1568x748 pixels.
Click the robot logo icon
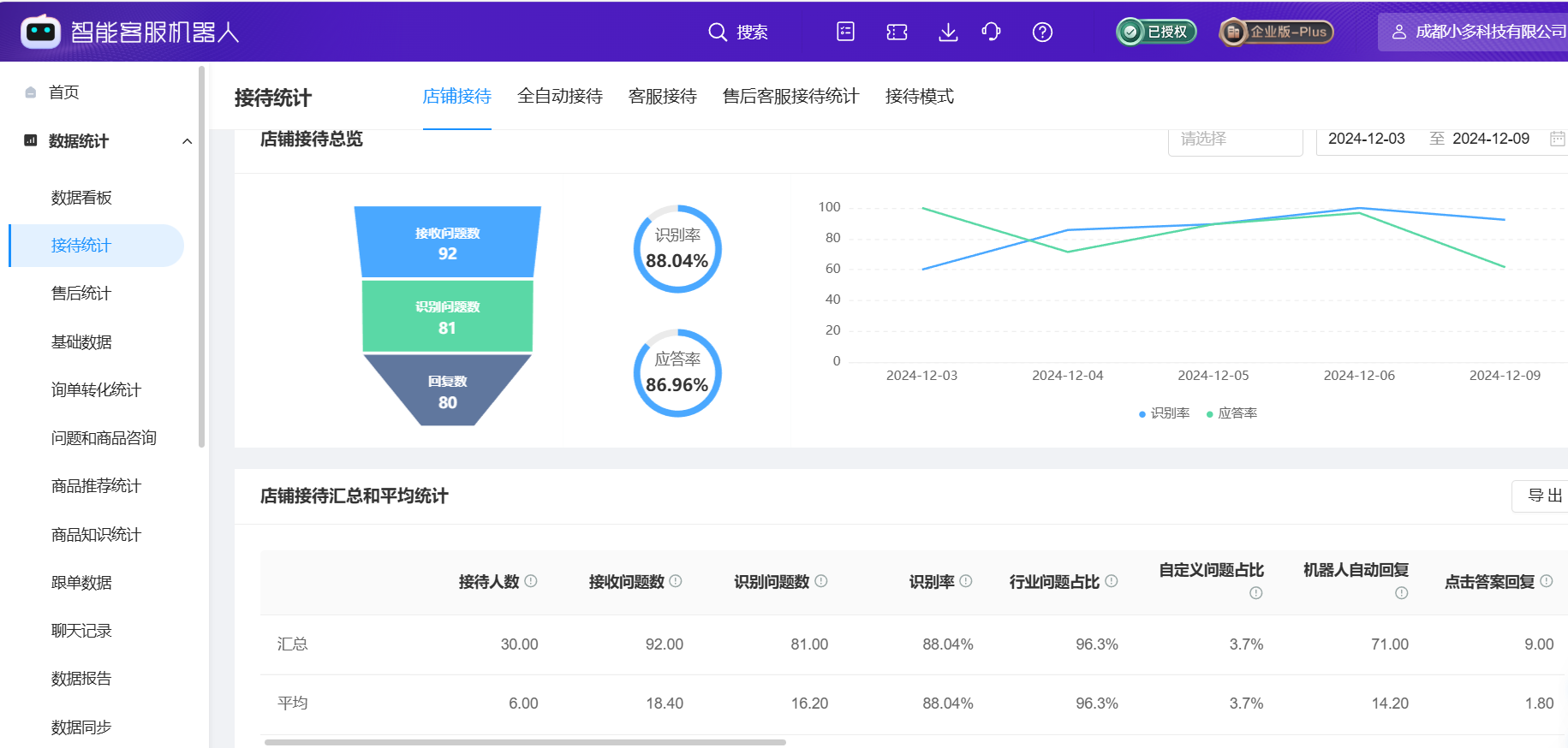click(x=40, y=32)
